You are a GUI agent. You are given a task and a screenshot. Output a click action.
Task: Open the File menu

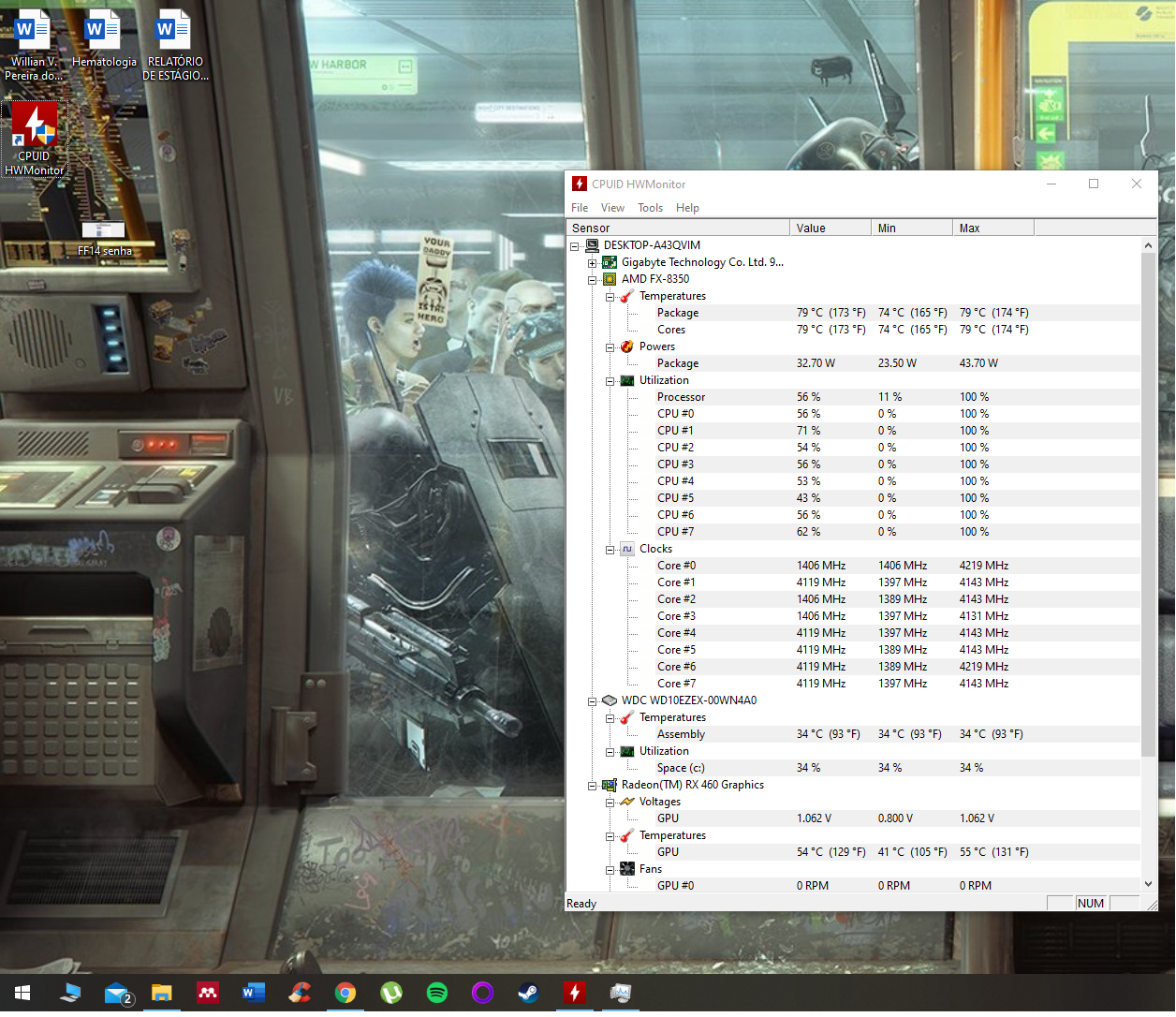(x=580, y=208)
